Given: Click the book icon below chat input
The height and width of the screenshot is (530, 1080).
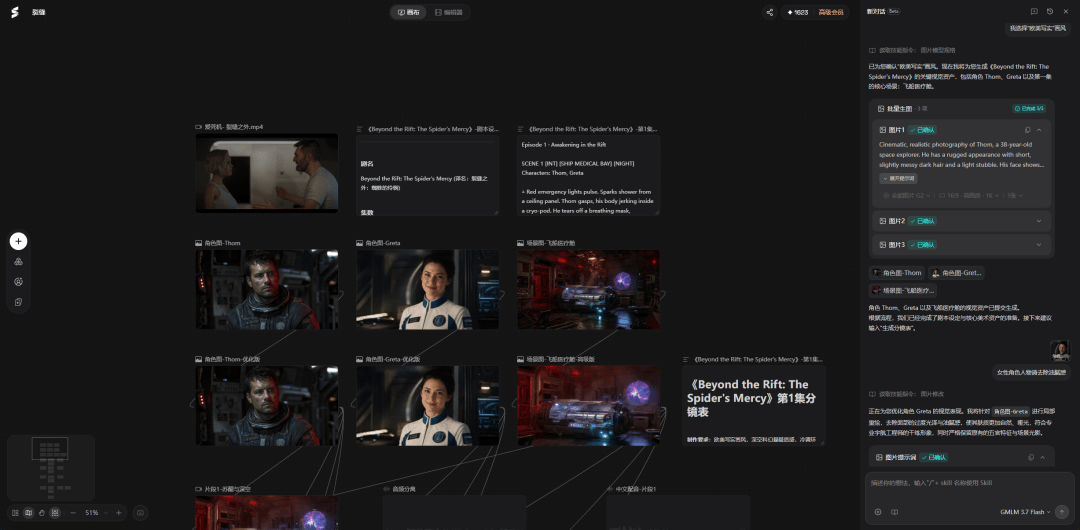Looking at the screenshot, I should [895, 512].
